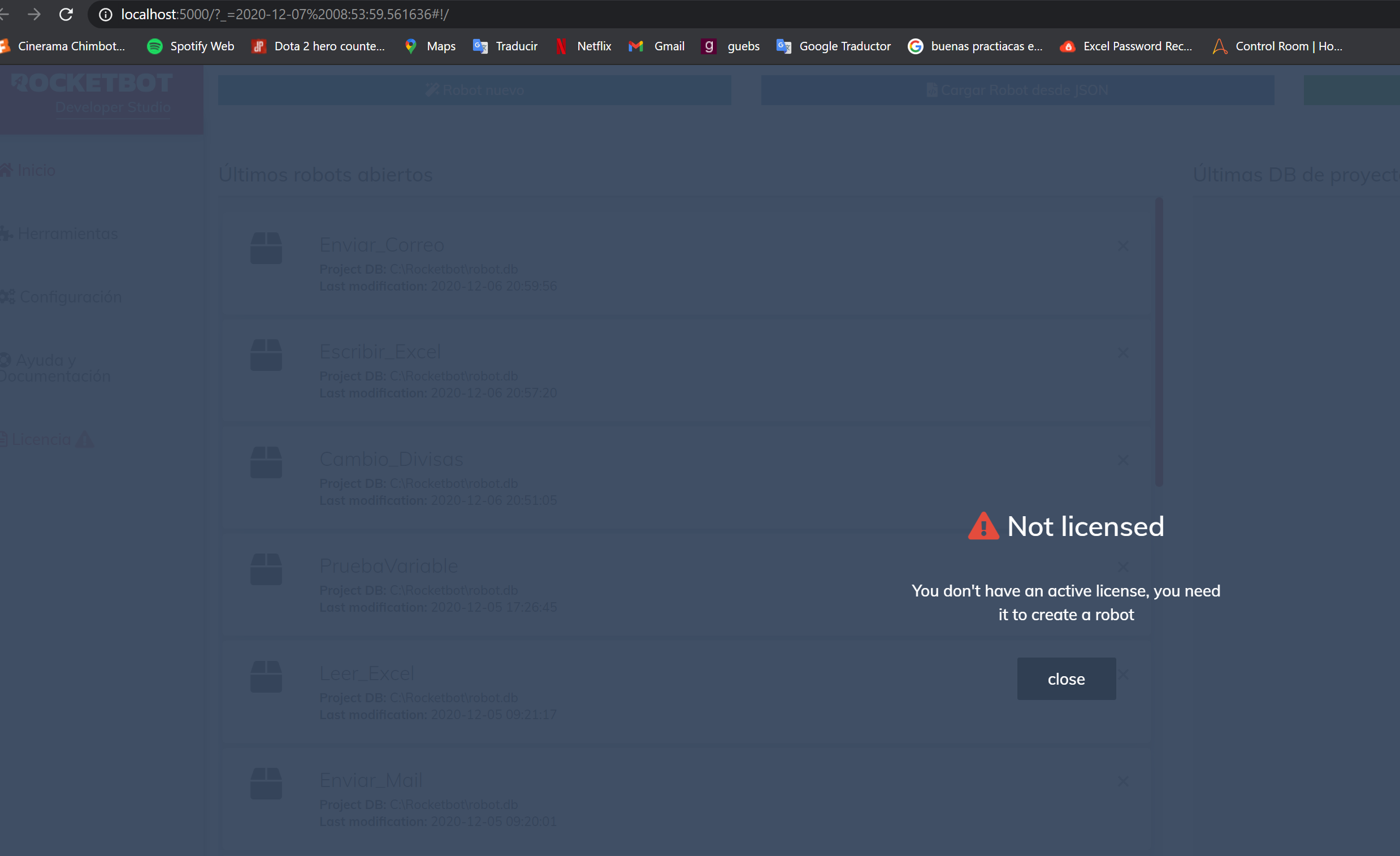This screenshot has height=856, width=1400.
Task: Open the Herramientas sidebar item
Action: 67,234
